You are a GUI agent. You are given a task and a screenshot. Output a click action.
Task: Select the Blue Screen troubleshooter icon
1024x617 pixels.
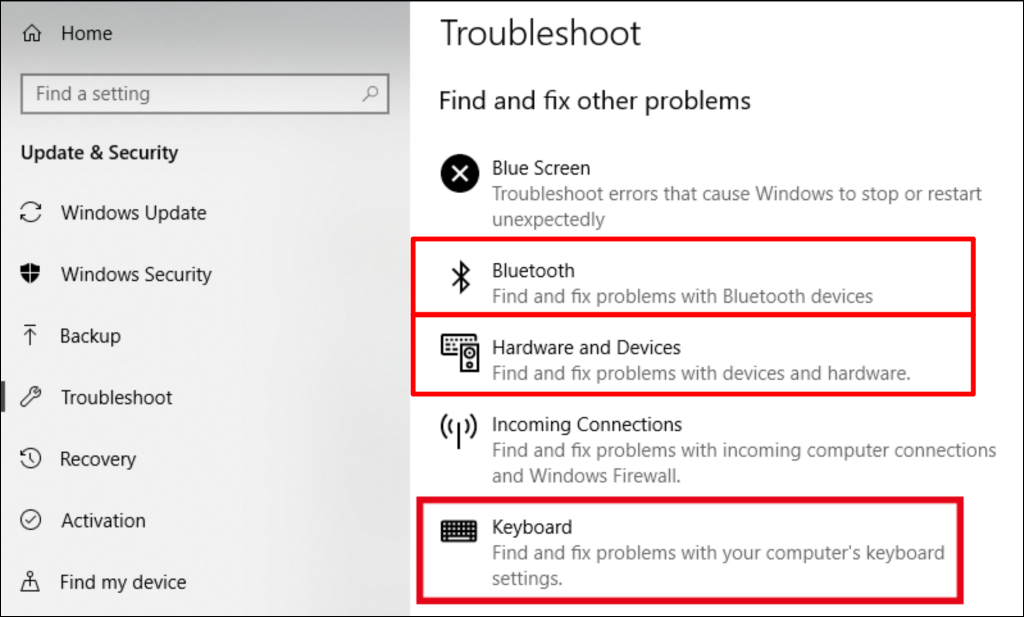click(x=459, y=173)
